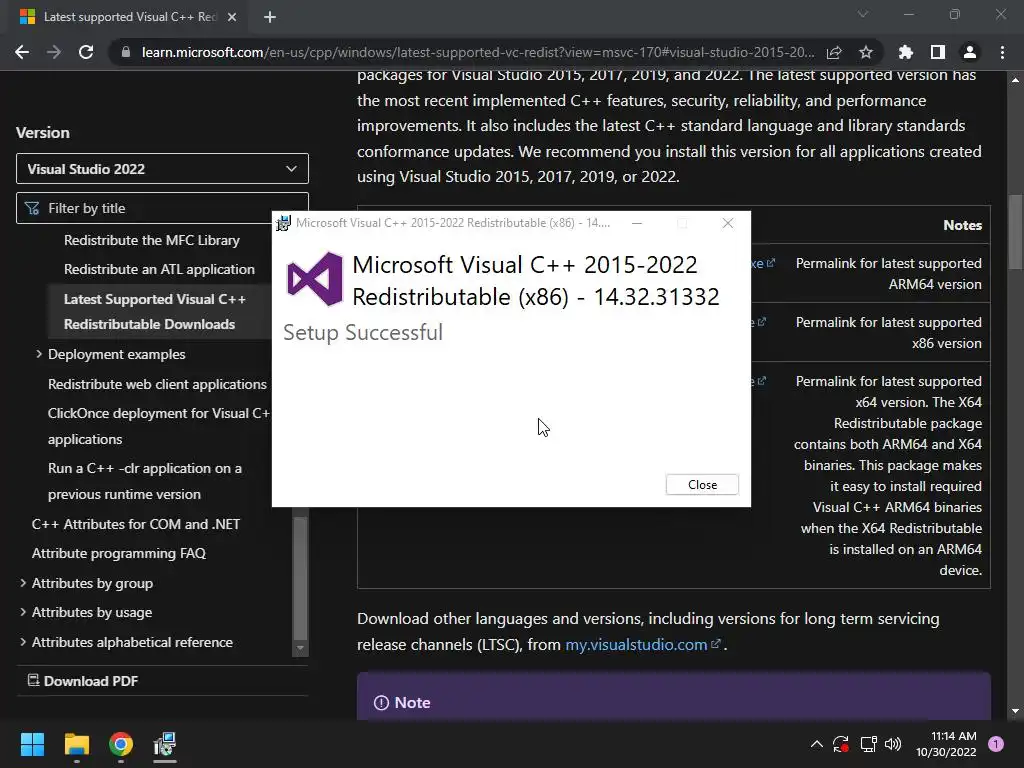This screenshot has width=1024, height=768.
Task: Select the installer icon in the taskbar
Action: click(x=165, y=744)
